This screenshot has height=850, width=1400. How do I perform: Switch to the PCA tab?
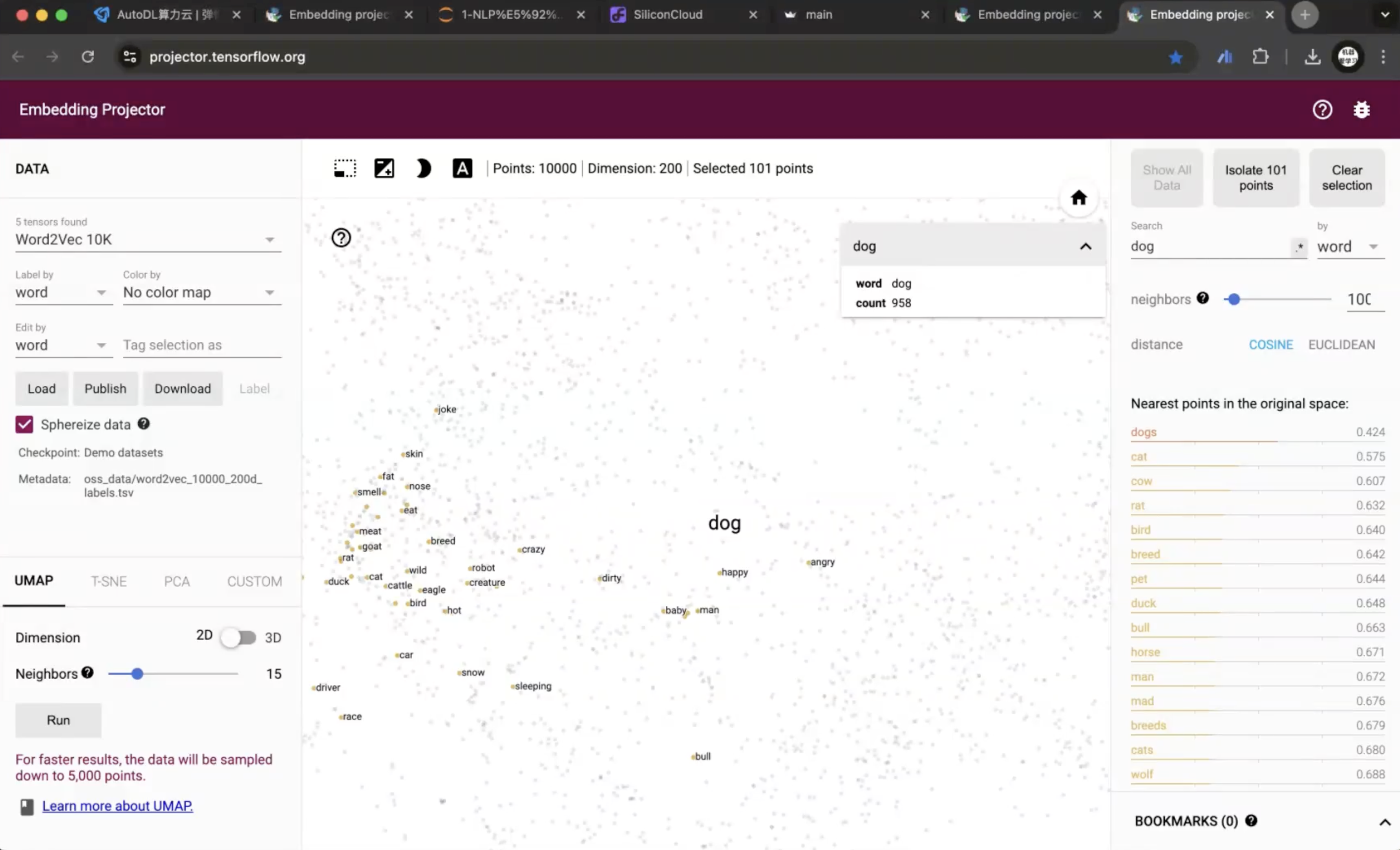(x=177, y=581)
